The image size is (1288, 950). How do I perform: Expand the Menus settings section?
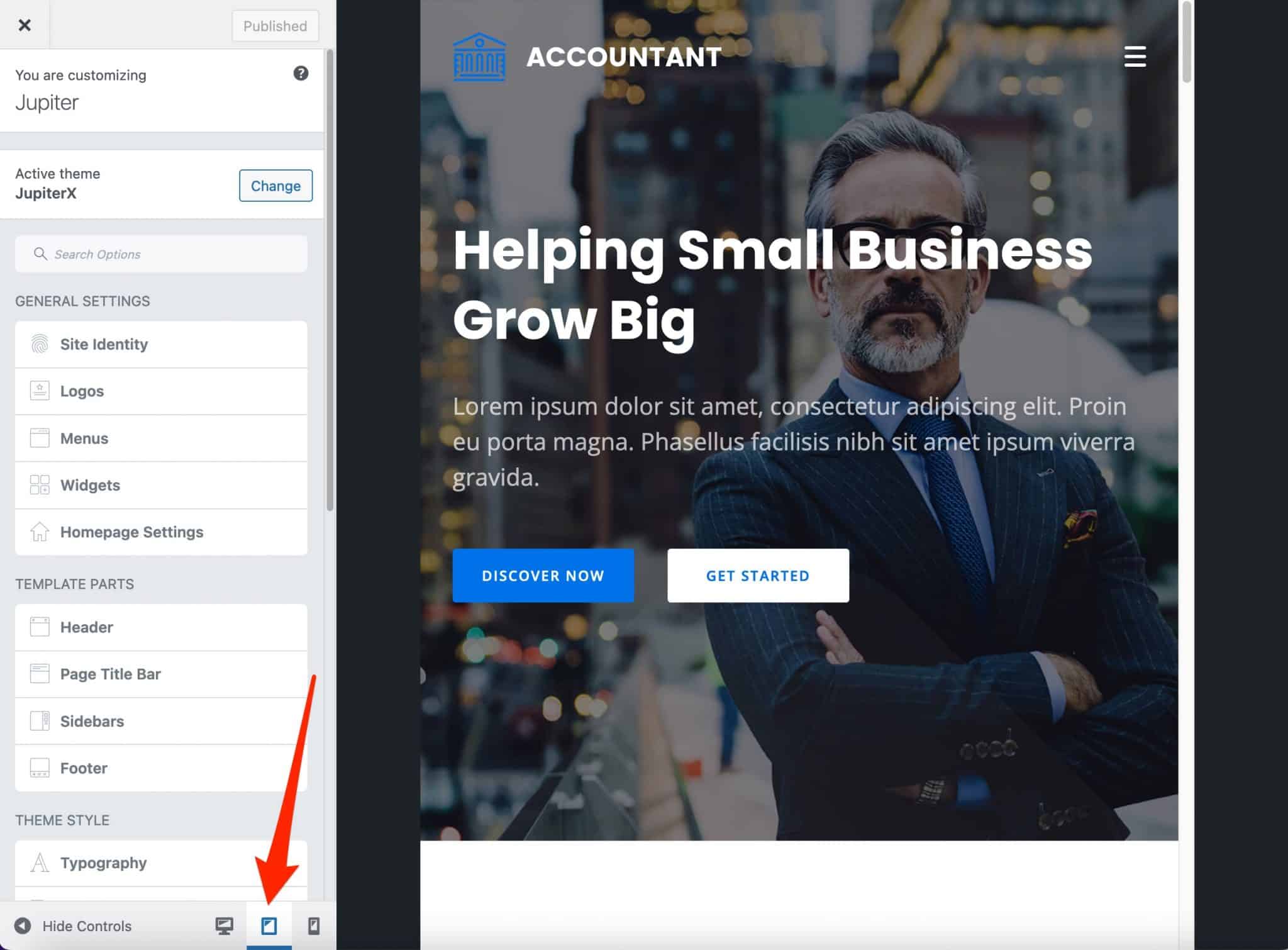161,439
